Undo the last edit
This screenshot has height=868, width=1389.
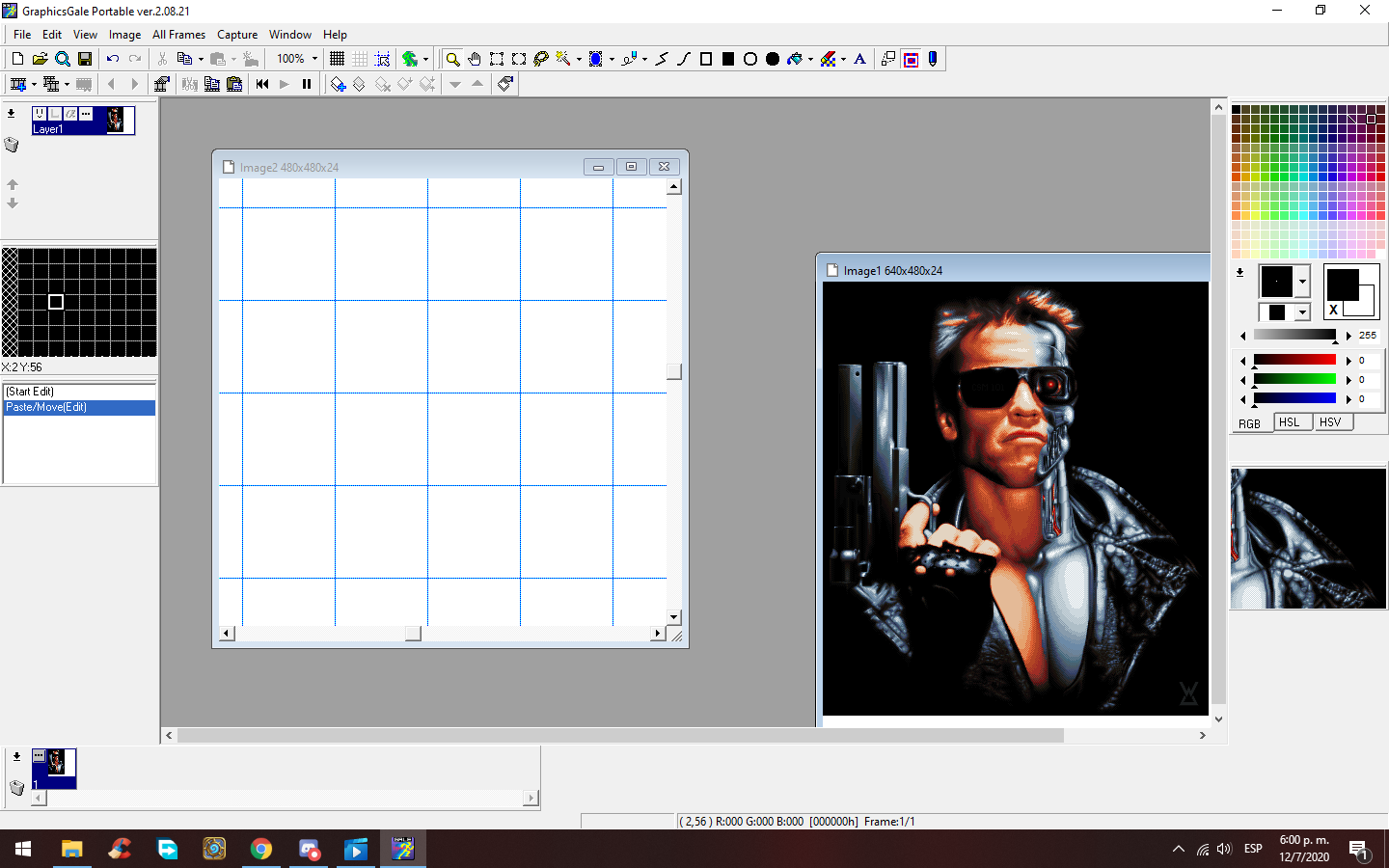113,59
